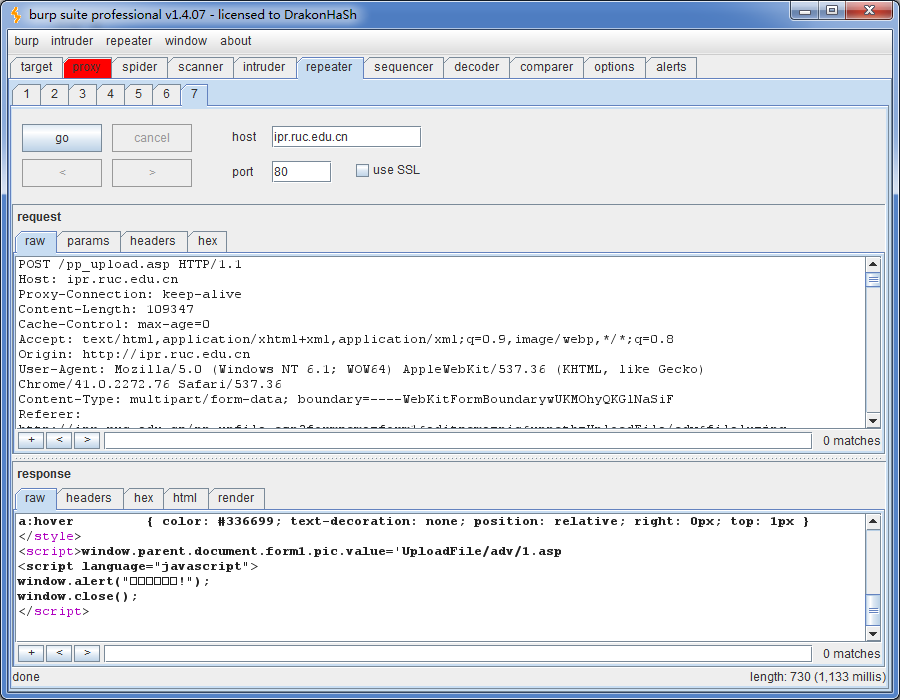This screenshot has width=900, height=700.
Task: Click the port input field
Action: coord(301,172)
